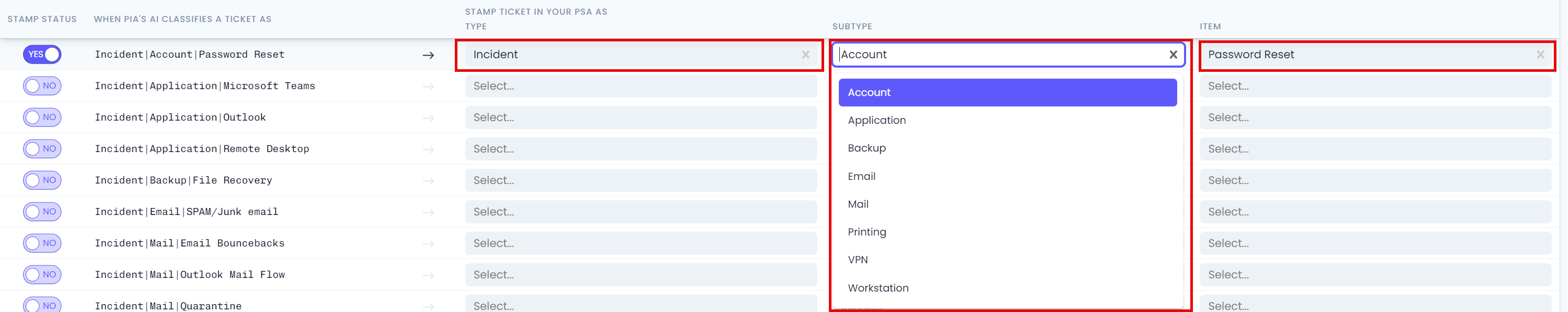Screen dimensions: 1568x312
Task: Open Item dropdown for Outlook Mail Flow row
Action: (1375, 275)
